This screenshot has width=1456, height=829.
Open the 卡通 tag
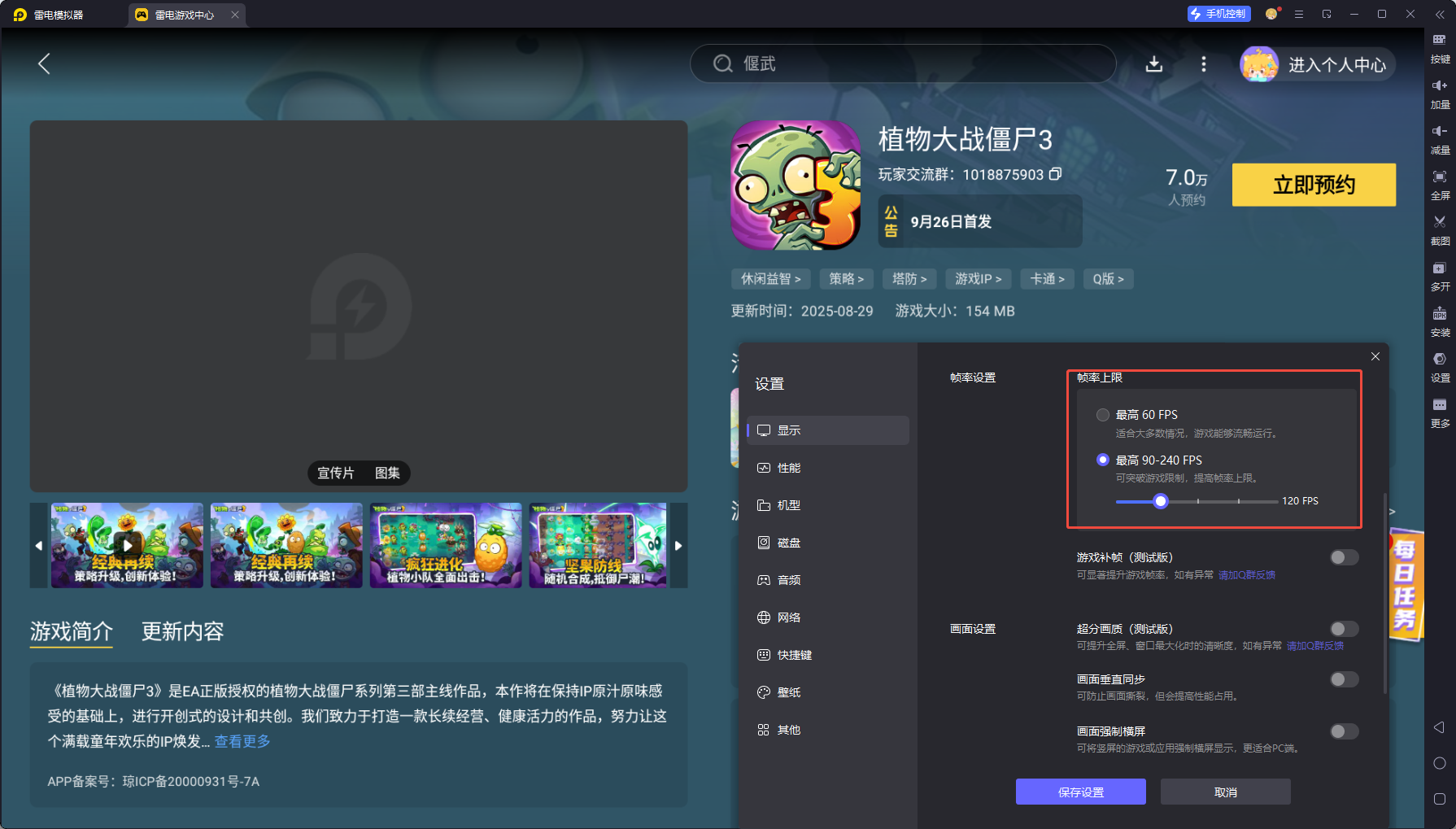click(1048, 279)
